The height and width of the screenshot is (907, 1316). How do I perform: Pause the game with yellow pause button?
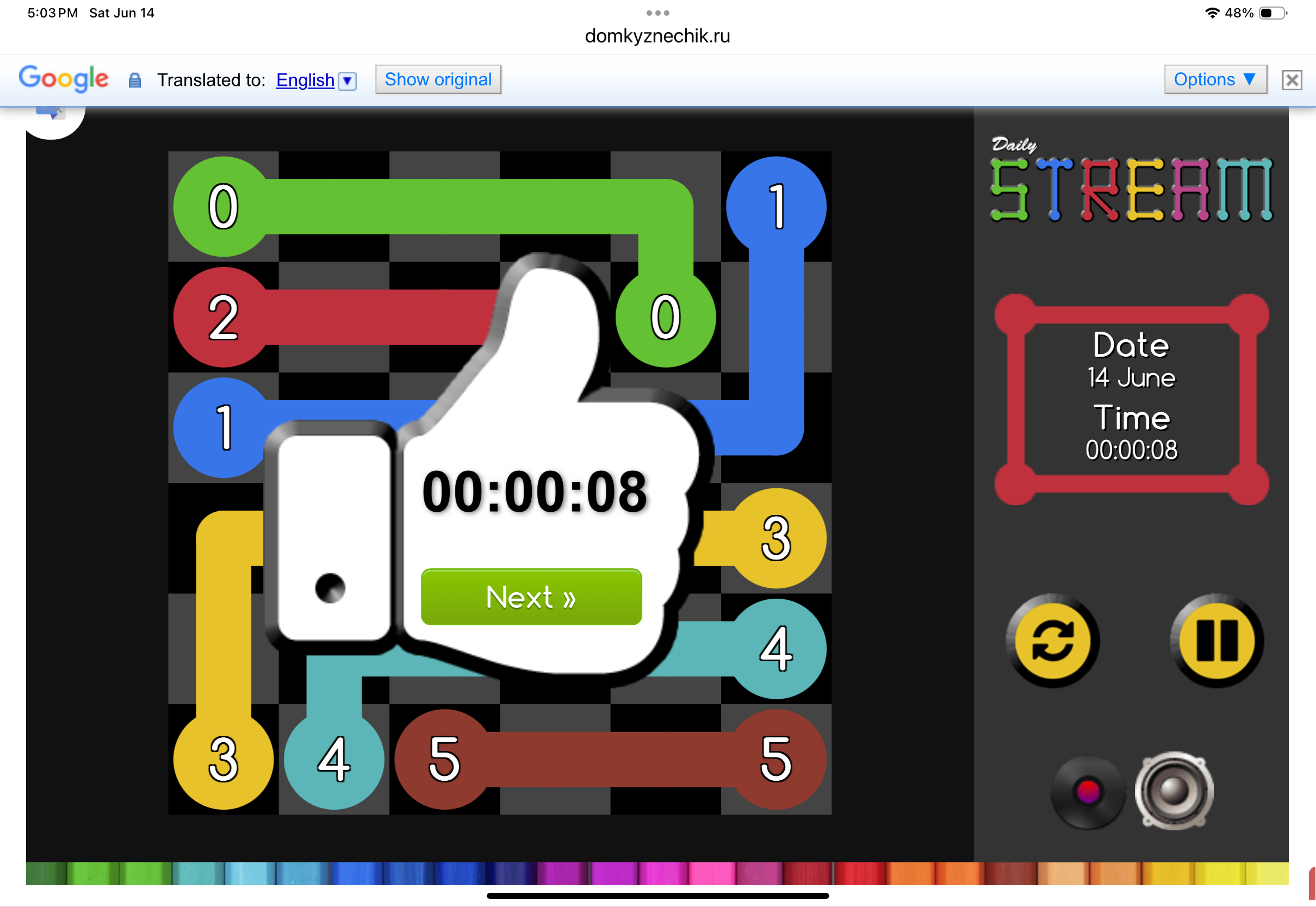pyautogui.click(x=1217, y=641)
